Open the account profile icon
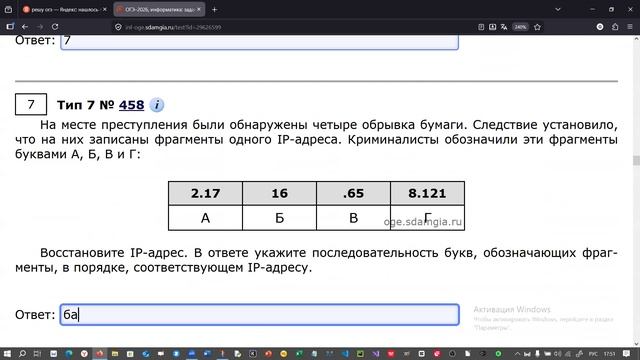Viewport: 640px width, 360px height. (600, 27)
